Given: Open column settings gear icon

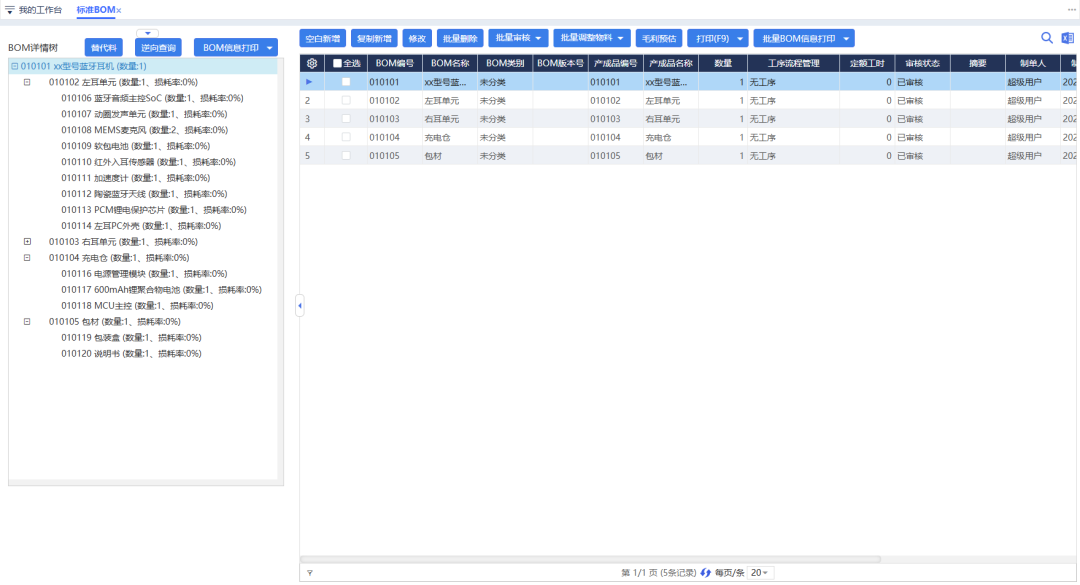Looking at the screenshot, I should tap(312, 63).
